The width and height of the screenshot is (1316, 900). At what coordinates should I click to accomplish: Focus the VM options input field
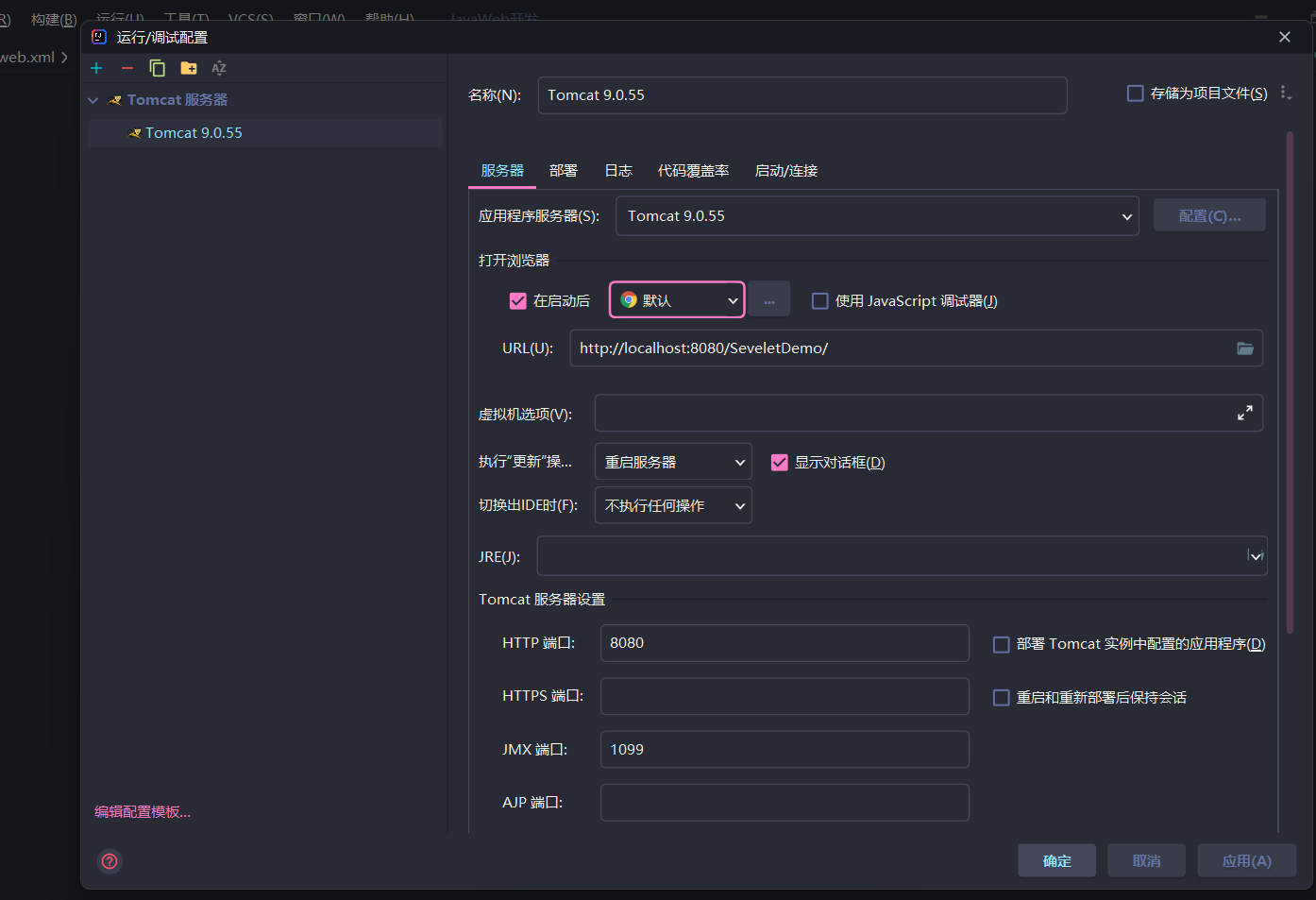click(929, 413)
